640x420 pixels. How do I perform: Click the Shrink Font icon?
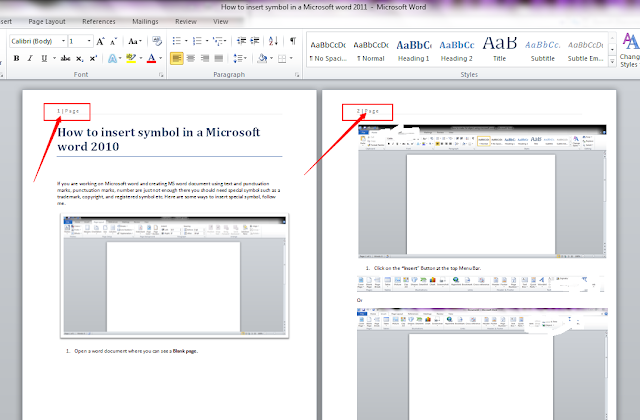coord(113,41)
